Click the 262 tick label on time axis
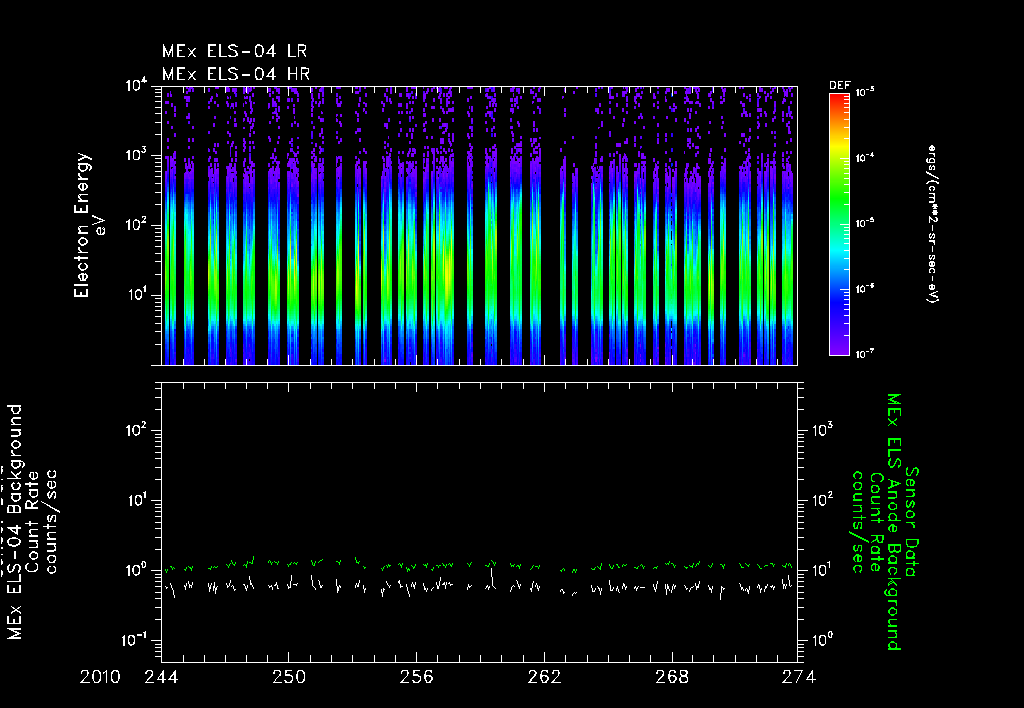 544,677
